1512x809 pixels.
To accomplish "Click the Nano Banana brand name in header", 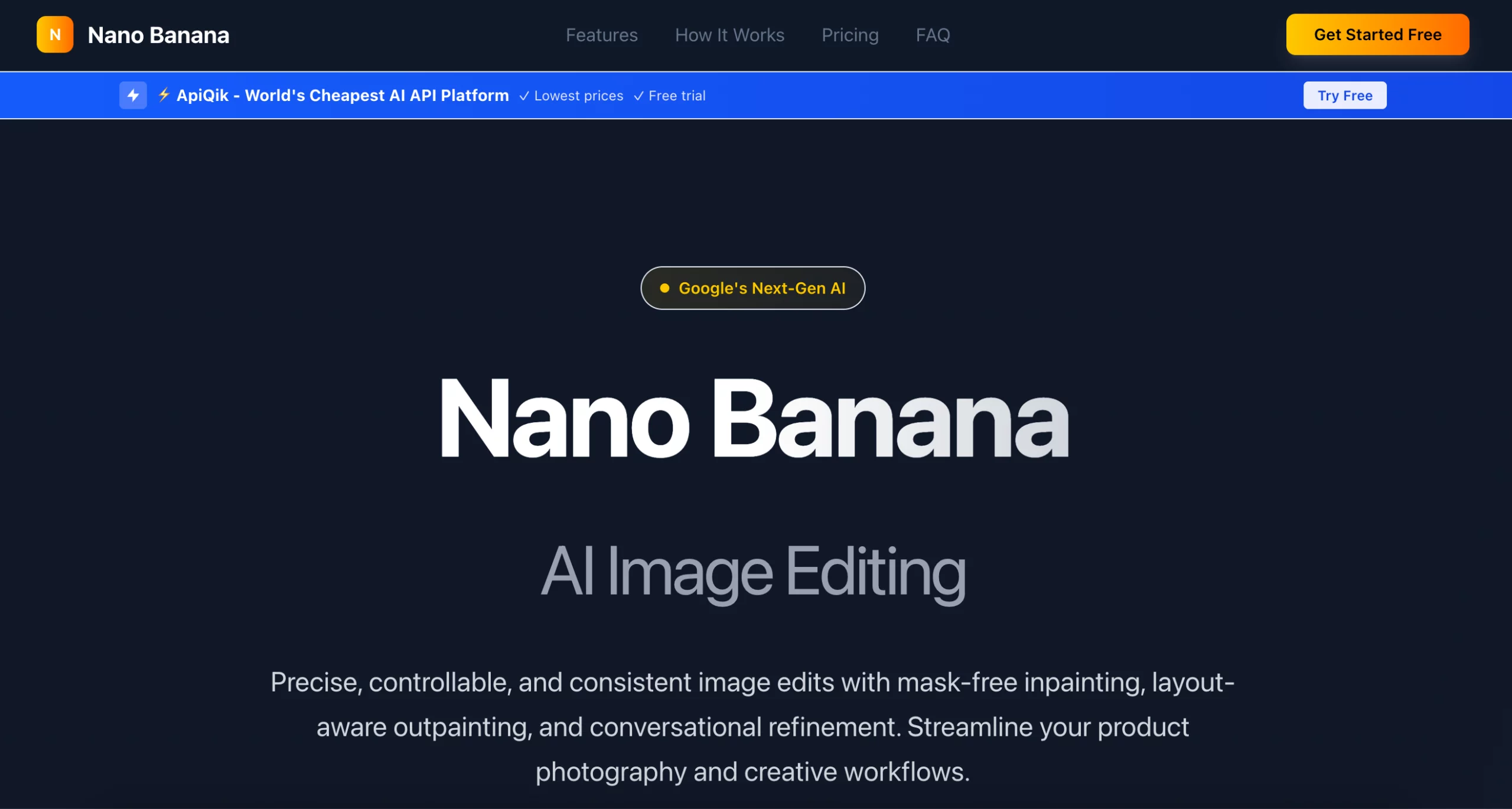I will pos(158,35).
